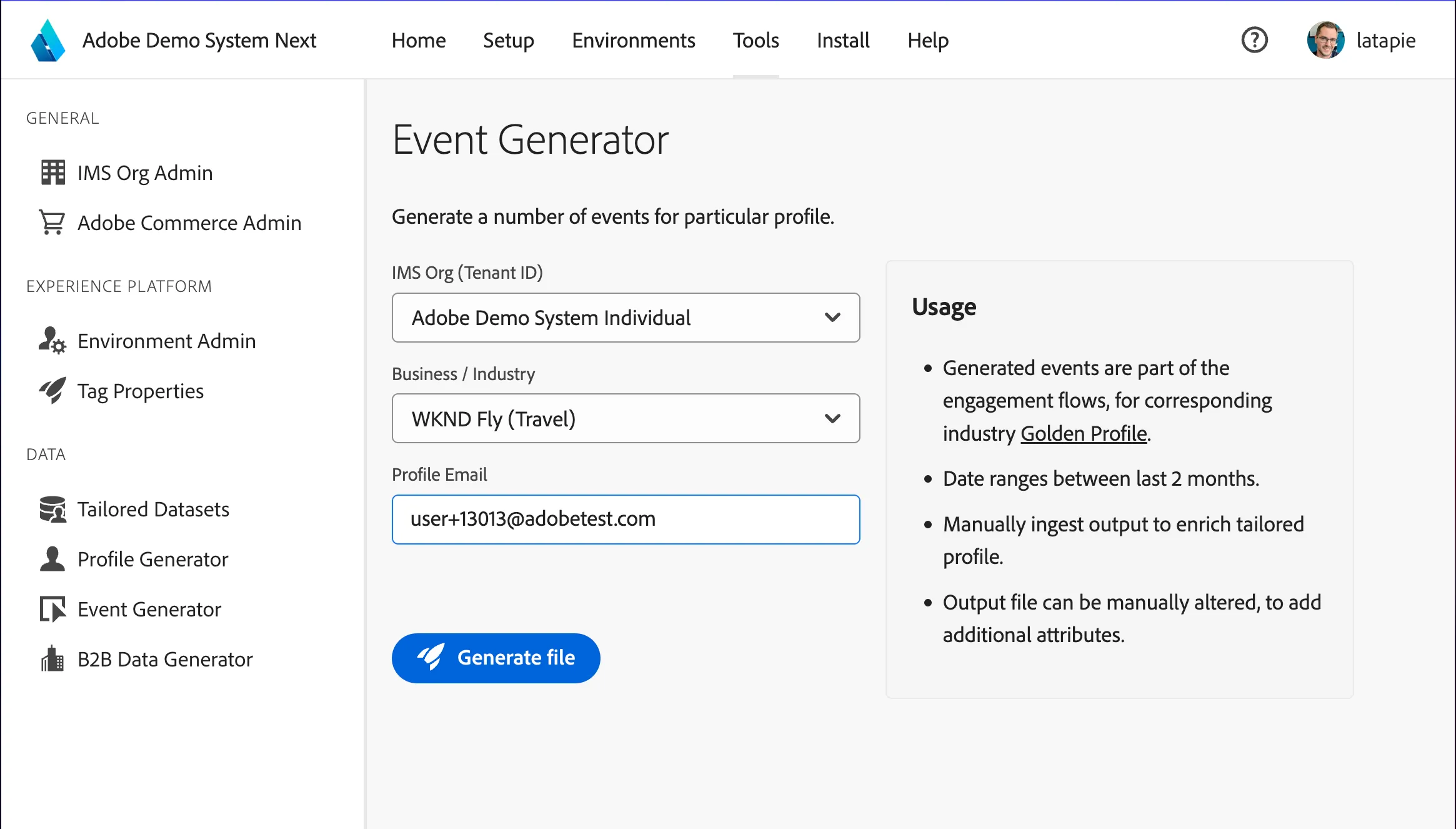Image resolution: width=1456 pixels, height=829 pixels.
Task: Open the Help menu item
Action: point(928,41)
